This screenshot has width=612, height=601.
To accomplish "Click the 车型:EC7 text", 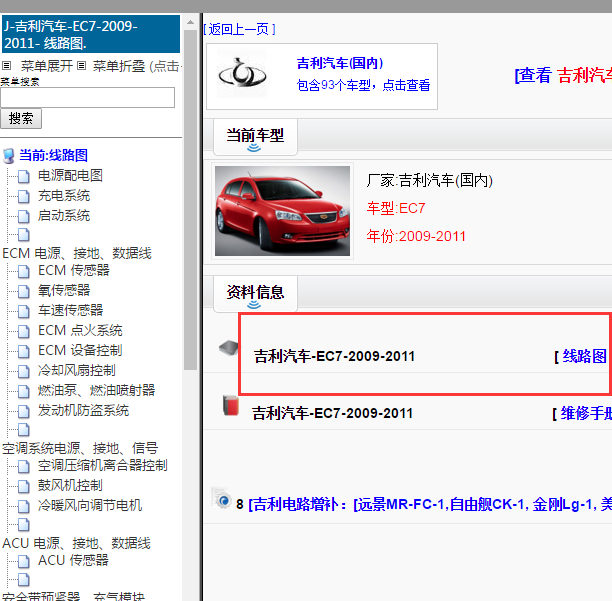I will (x=396, y=208).
